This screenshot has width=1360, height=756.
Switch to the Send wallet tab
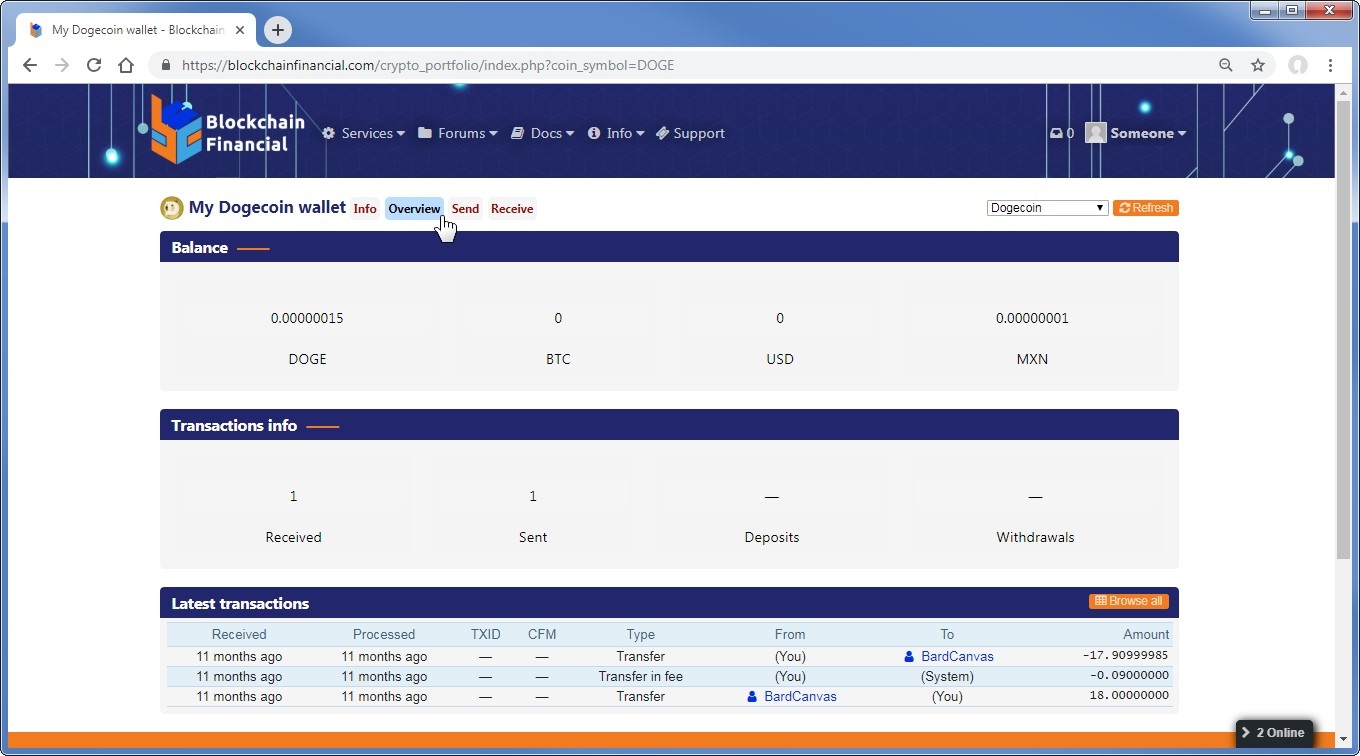tap(465, 209)
